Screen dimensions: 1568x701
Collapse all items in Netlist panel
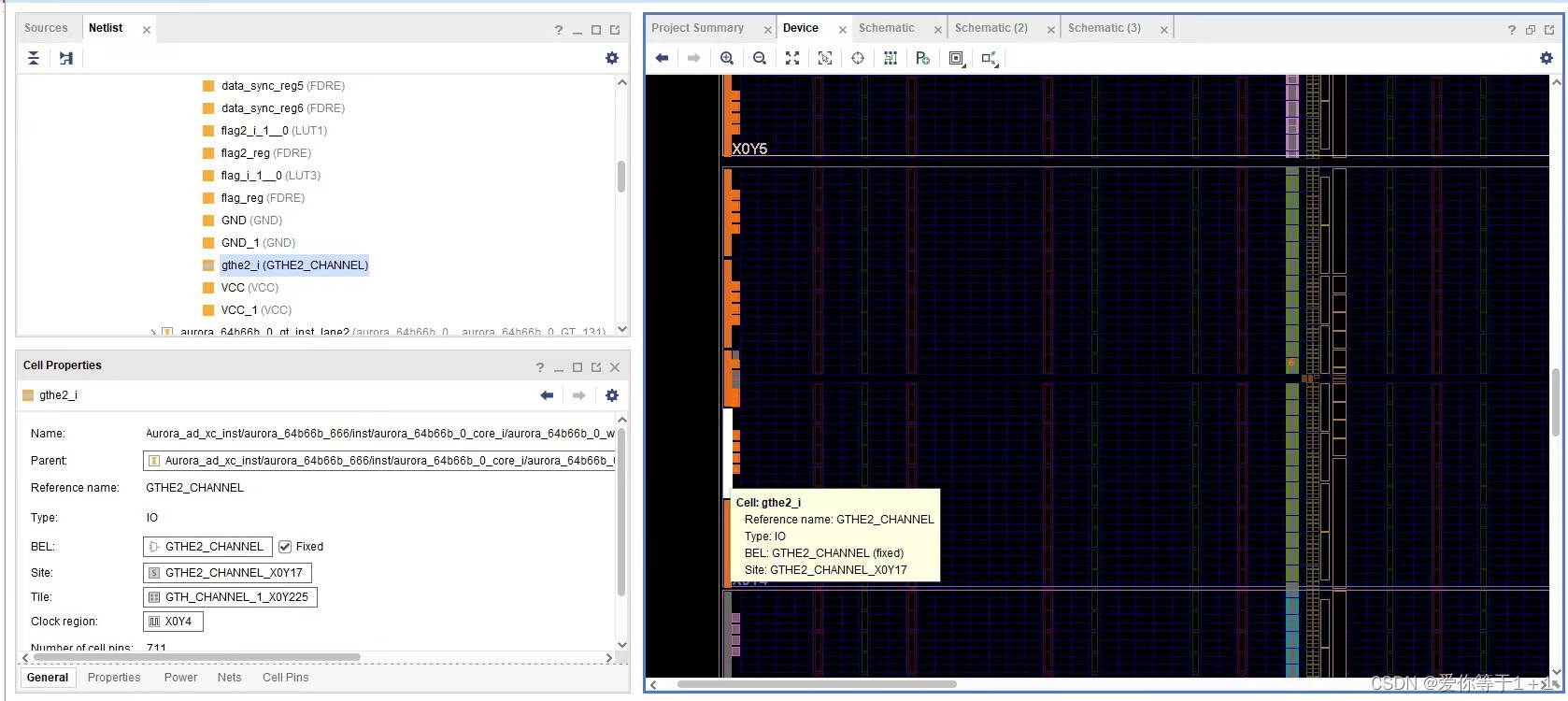coord(34,58)
